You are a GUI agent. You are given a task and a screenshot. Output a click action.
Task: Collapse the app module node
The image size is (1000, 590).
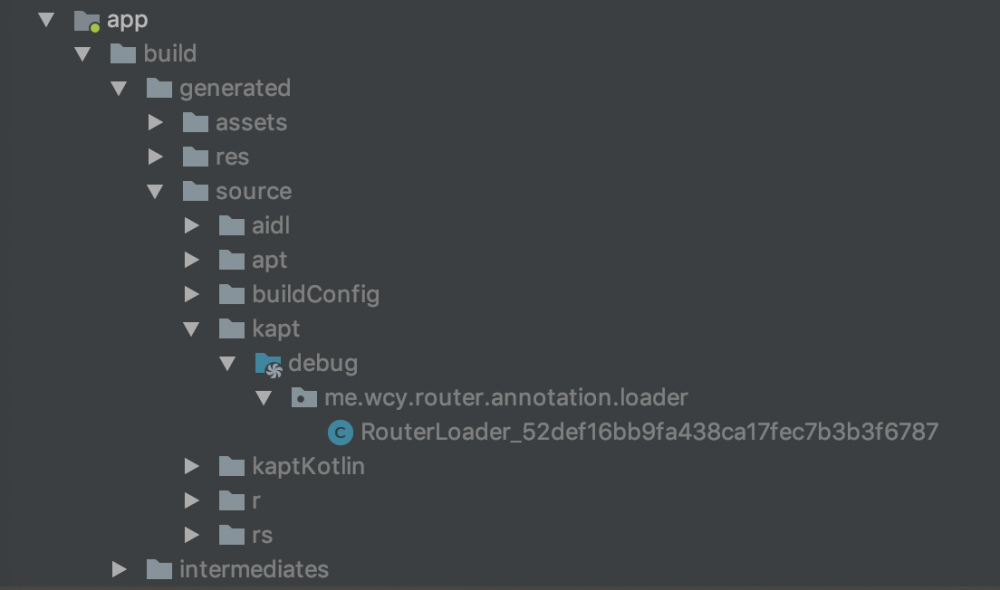pyautogui.click(x=46, y=20)
